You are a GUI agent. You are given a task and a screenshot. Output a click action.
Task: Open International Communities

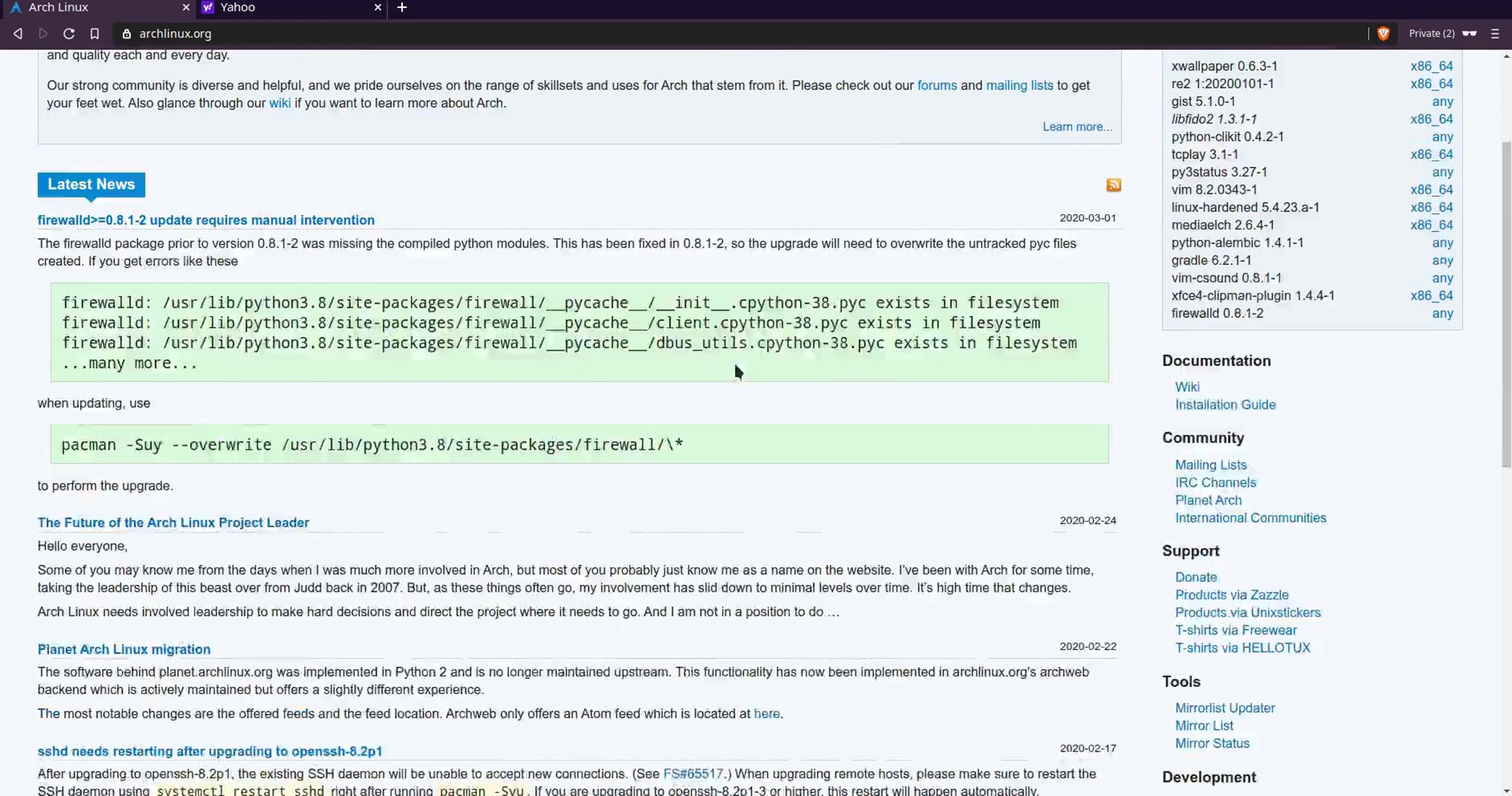coord(1251,518)
